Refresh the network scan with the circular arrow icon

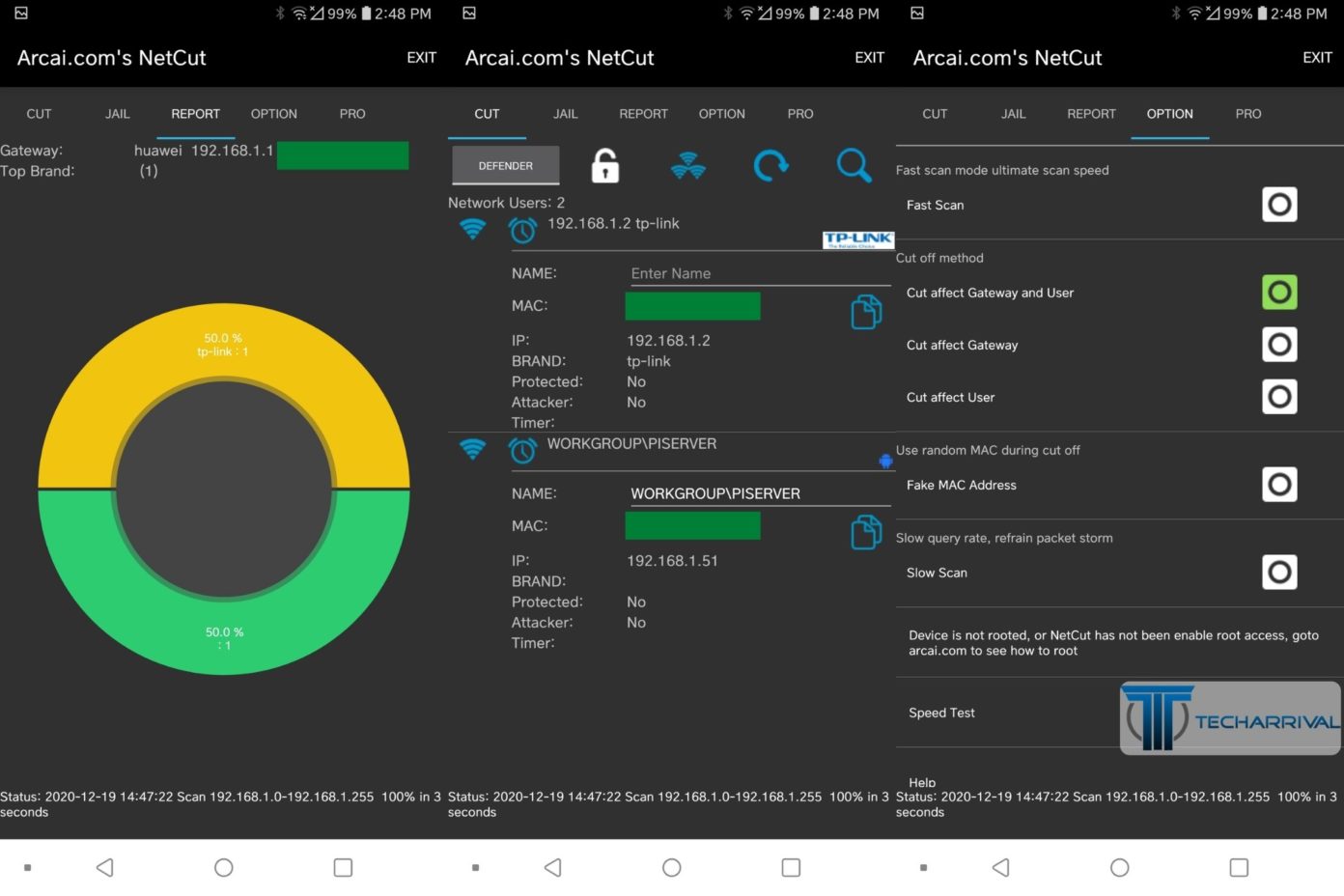[x=770, y=165]
